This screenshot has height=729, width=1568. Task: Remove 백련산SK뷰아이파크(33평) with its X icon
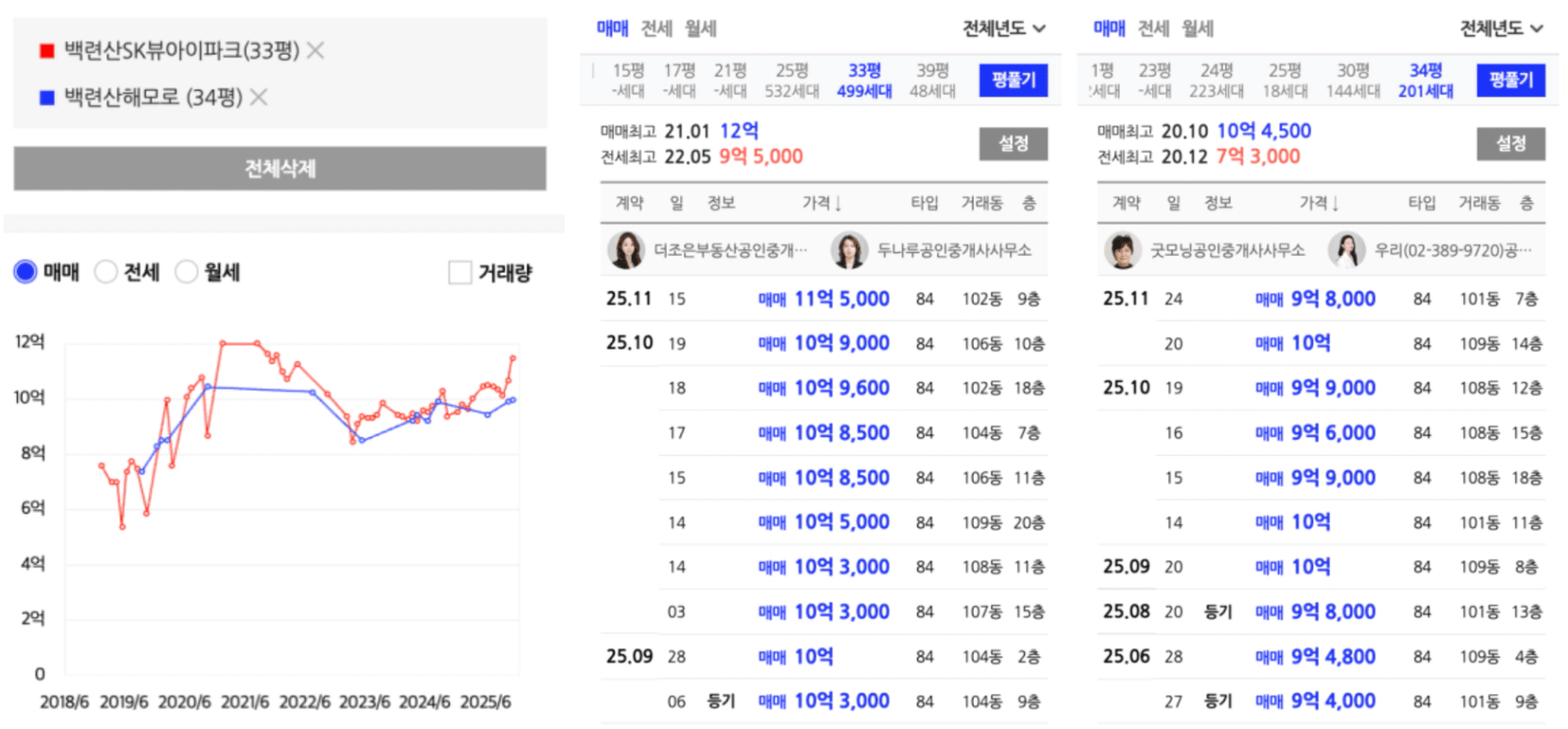point(315,50)
